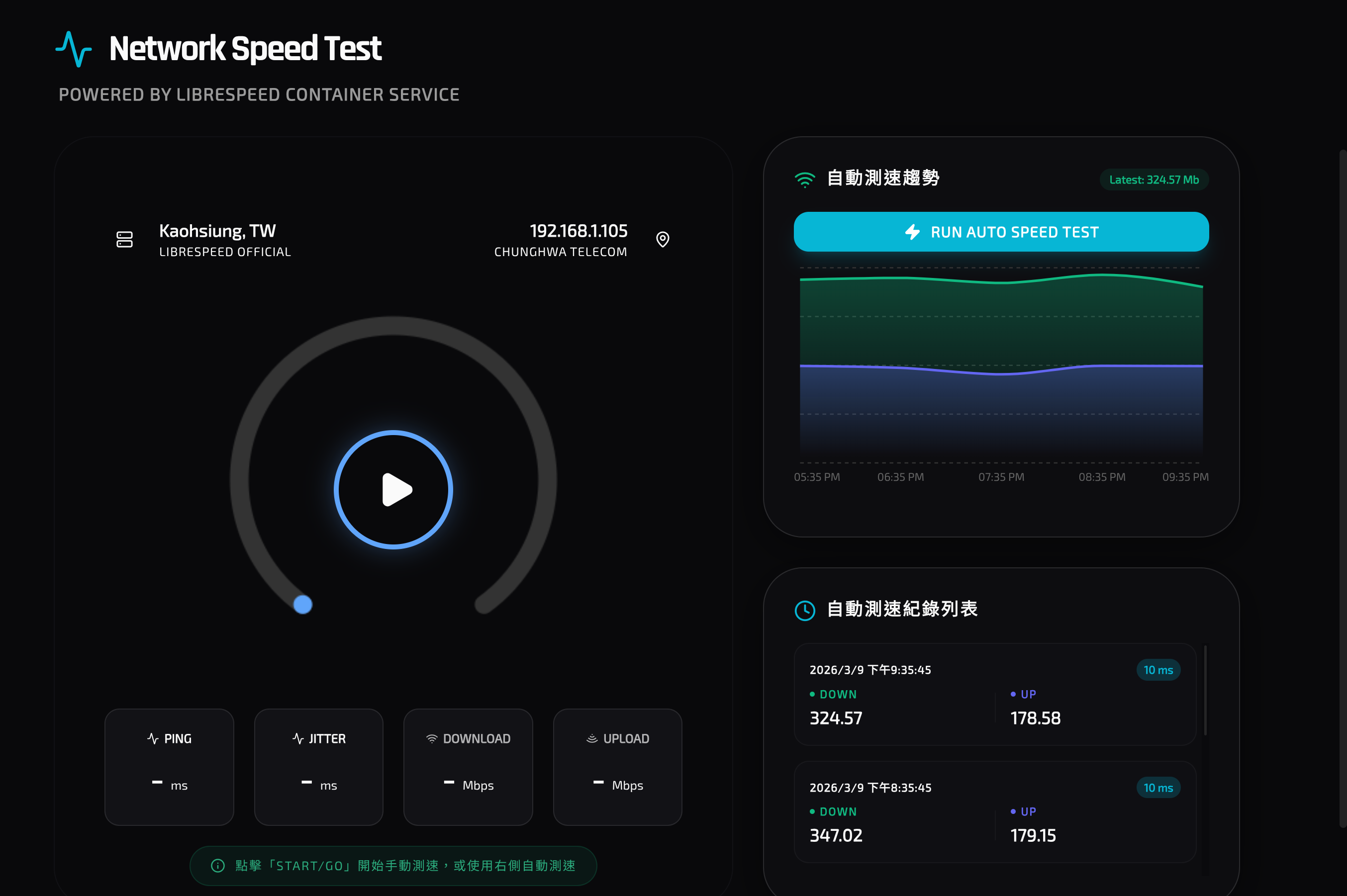Click the green download trend line in the chart

click(x=1001, y=282)
